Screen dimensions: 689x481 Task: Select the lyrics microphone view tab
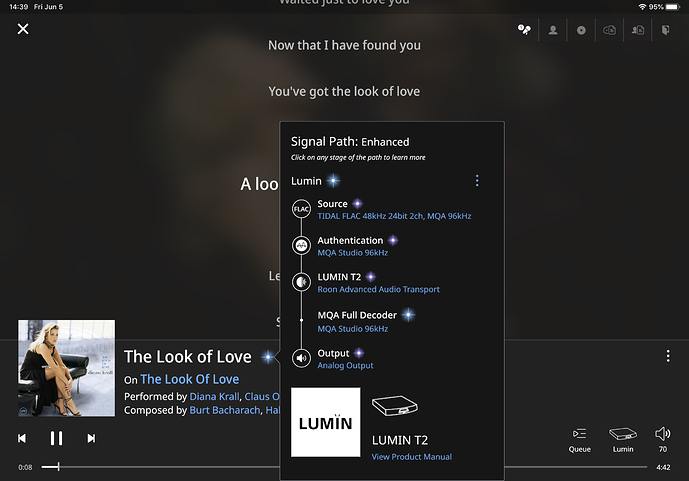[524, 30]
